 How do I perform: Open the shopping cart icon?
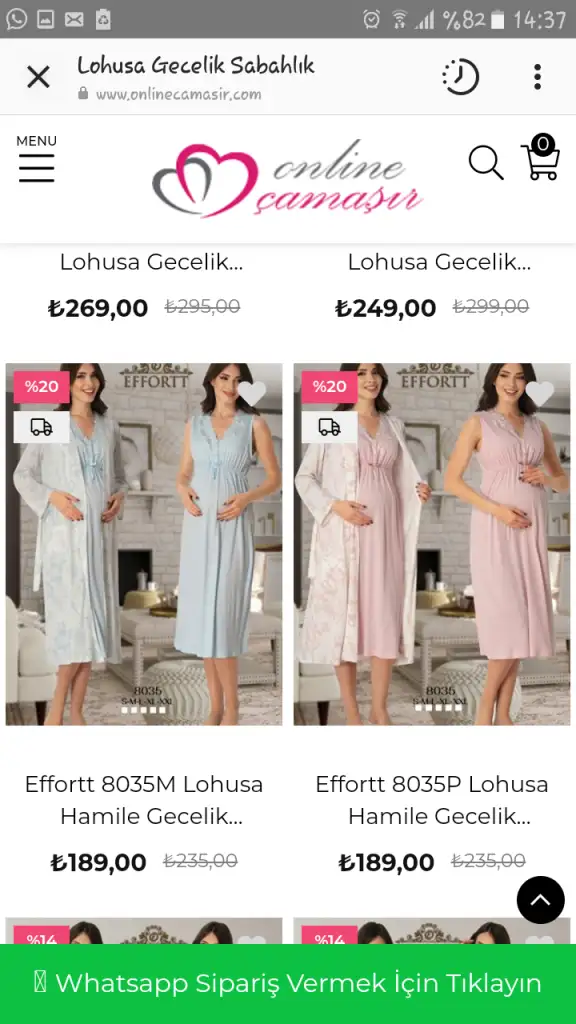(x=541, y=157)
